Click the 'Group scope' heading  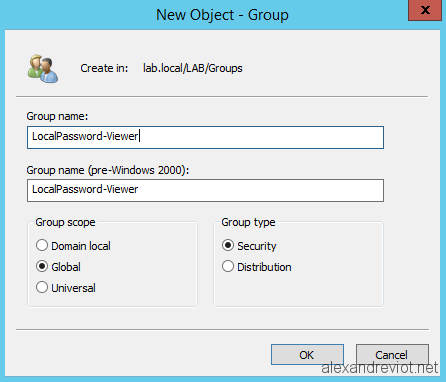pyautogui.click(x=65, y=222)
